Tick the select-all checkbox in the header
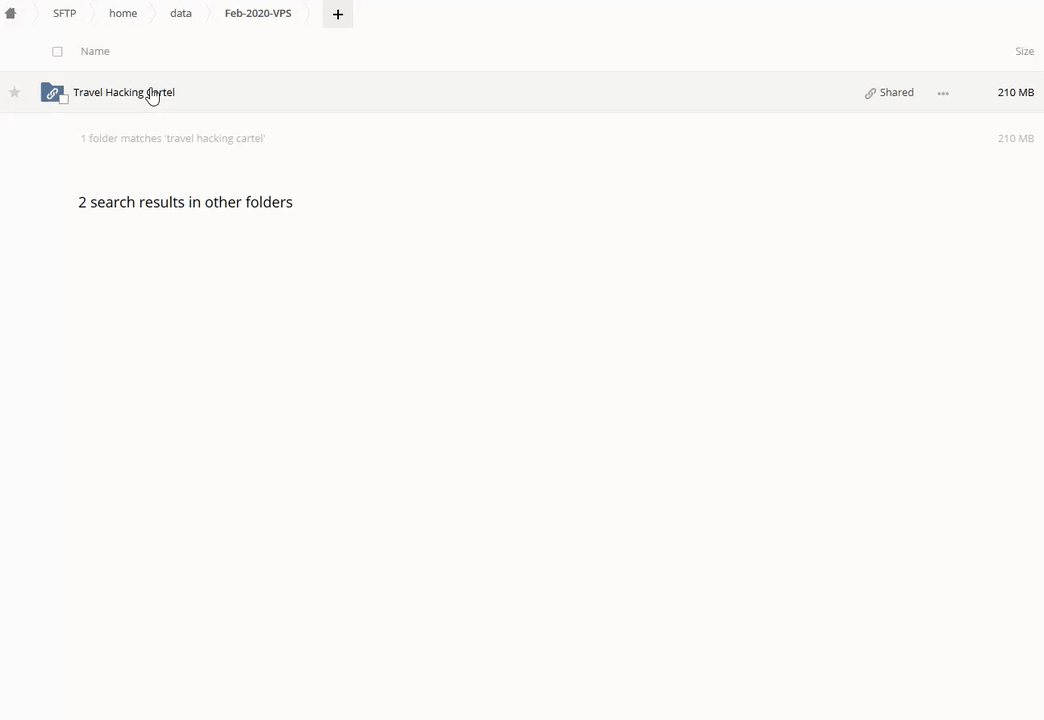Screen dimensions: 1044x720 tap(57, 51)
